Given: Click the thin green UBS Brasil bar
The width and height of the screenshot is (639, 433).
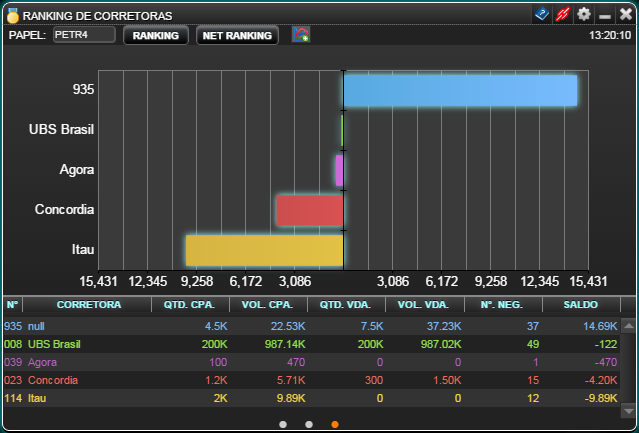Looking at the screenshot, I should pos(342,130).
